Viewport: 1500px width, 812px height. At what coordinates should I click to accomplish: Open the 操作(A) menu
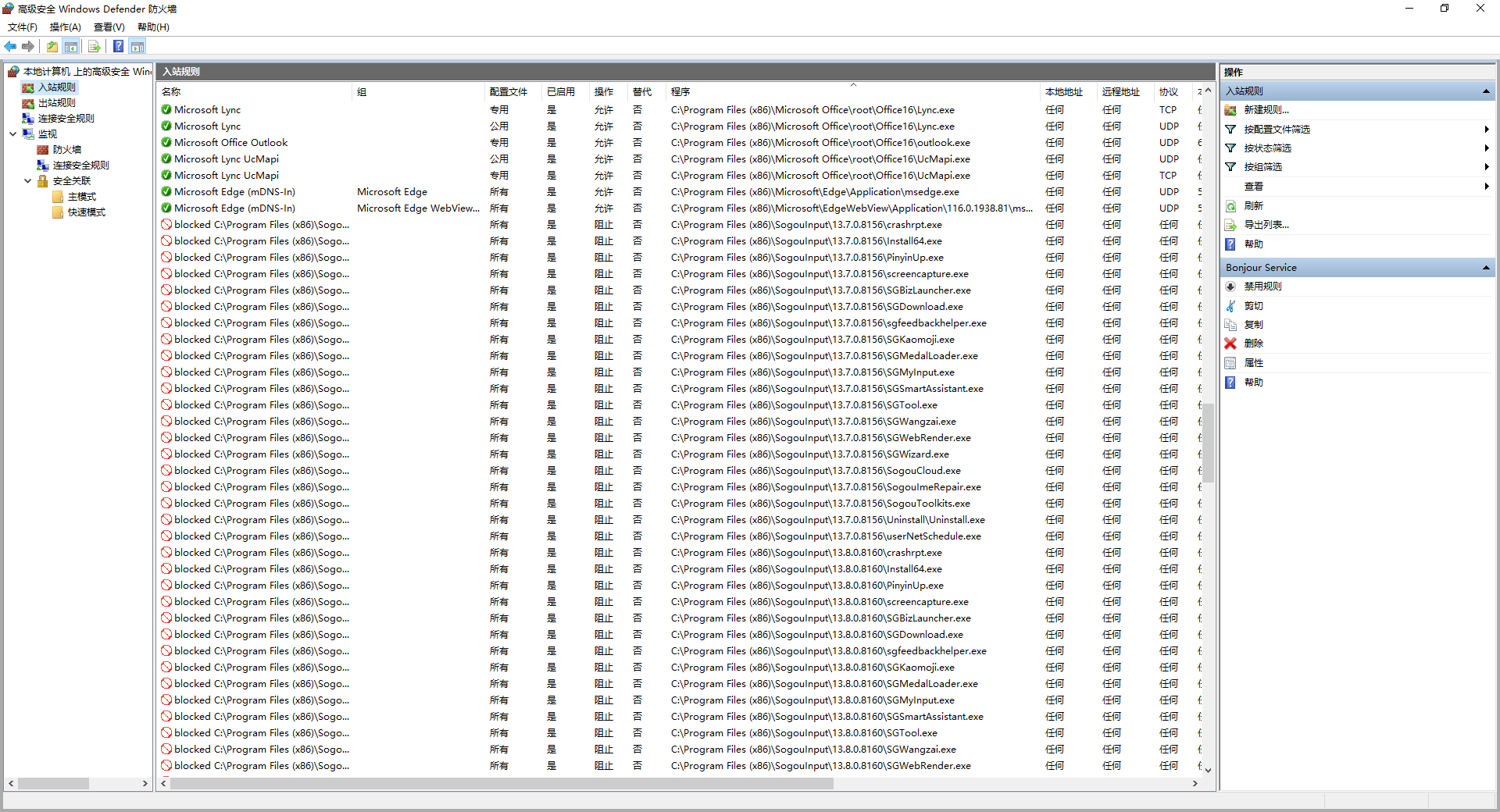[66, 27]
